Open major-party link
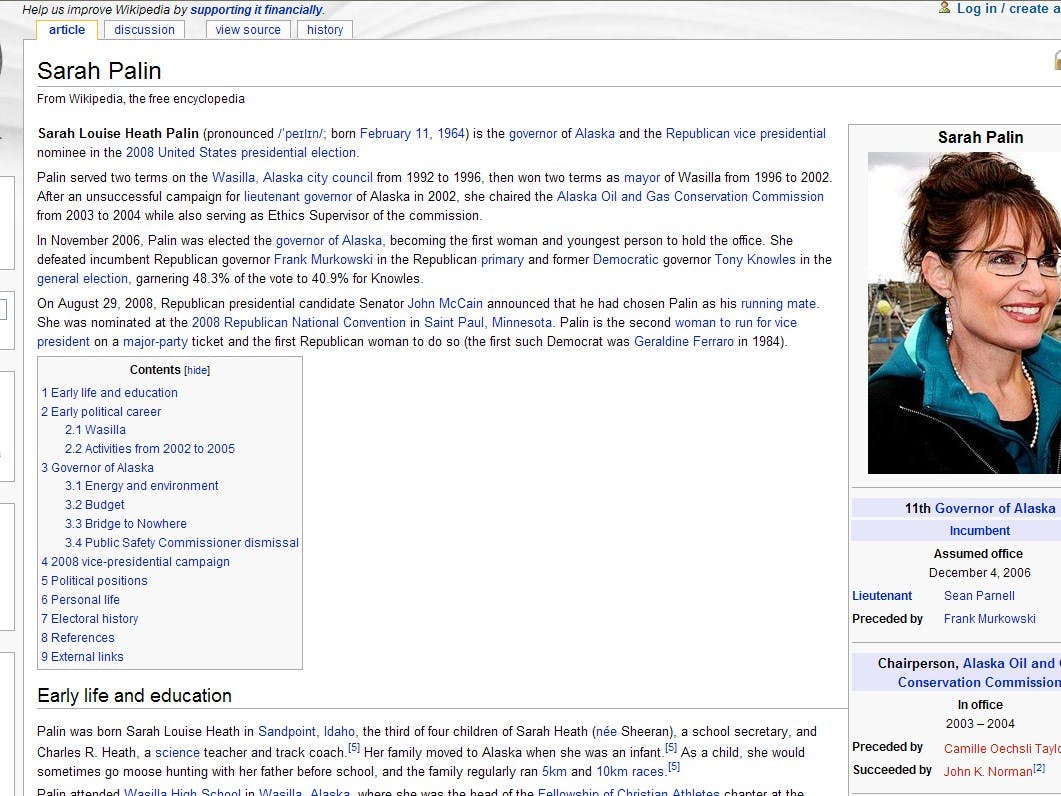 click(155, 341)
